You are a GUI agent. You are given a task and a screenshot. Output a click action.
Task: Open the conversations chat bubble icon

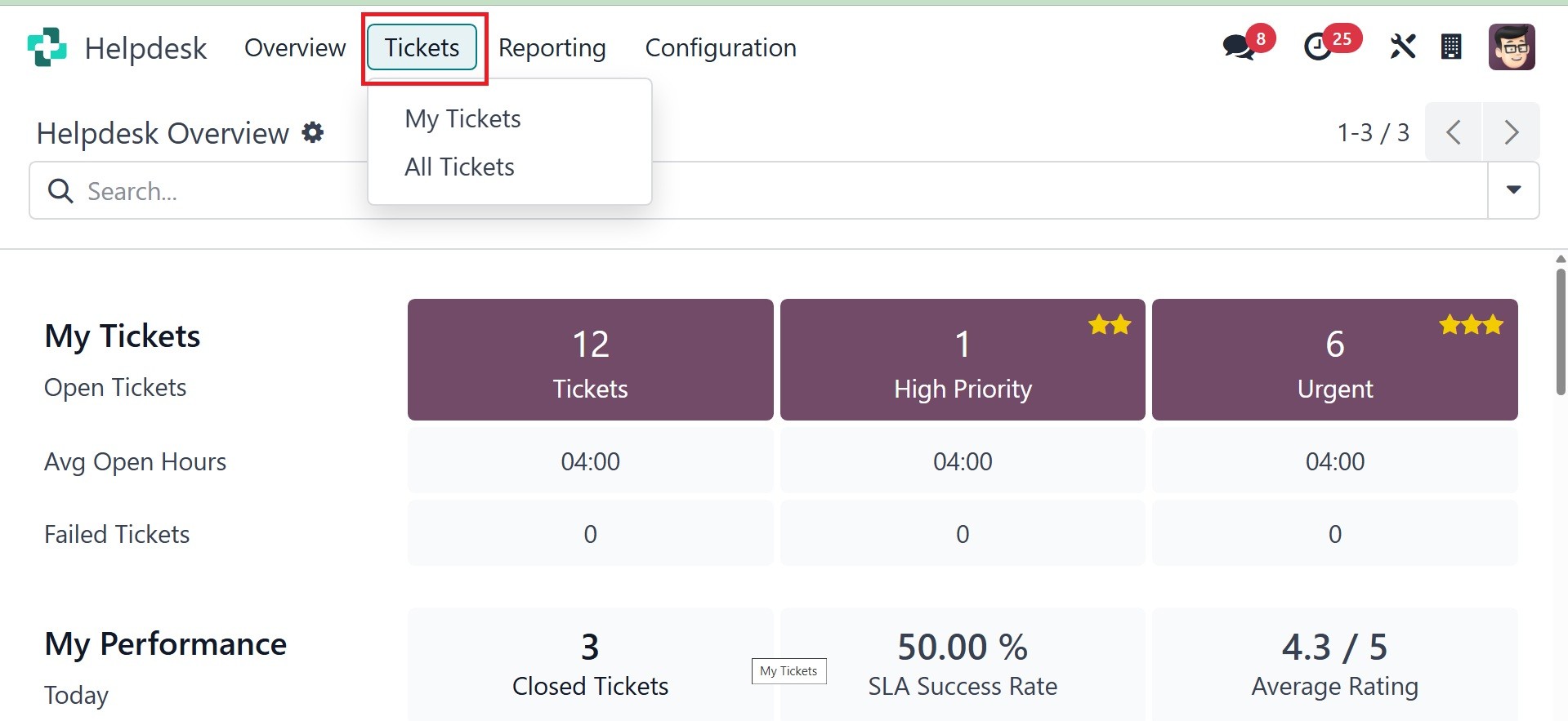pyautogui.click(x=1239, y=47)
